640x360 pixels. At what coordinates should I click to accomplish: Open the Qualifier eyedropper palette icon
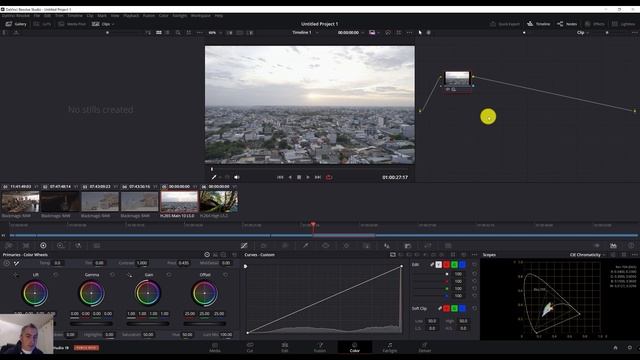305,246
